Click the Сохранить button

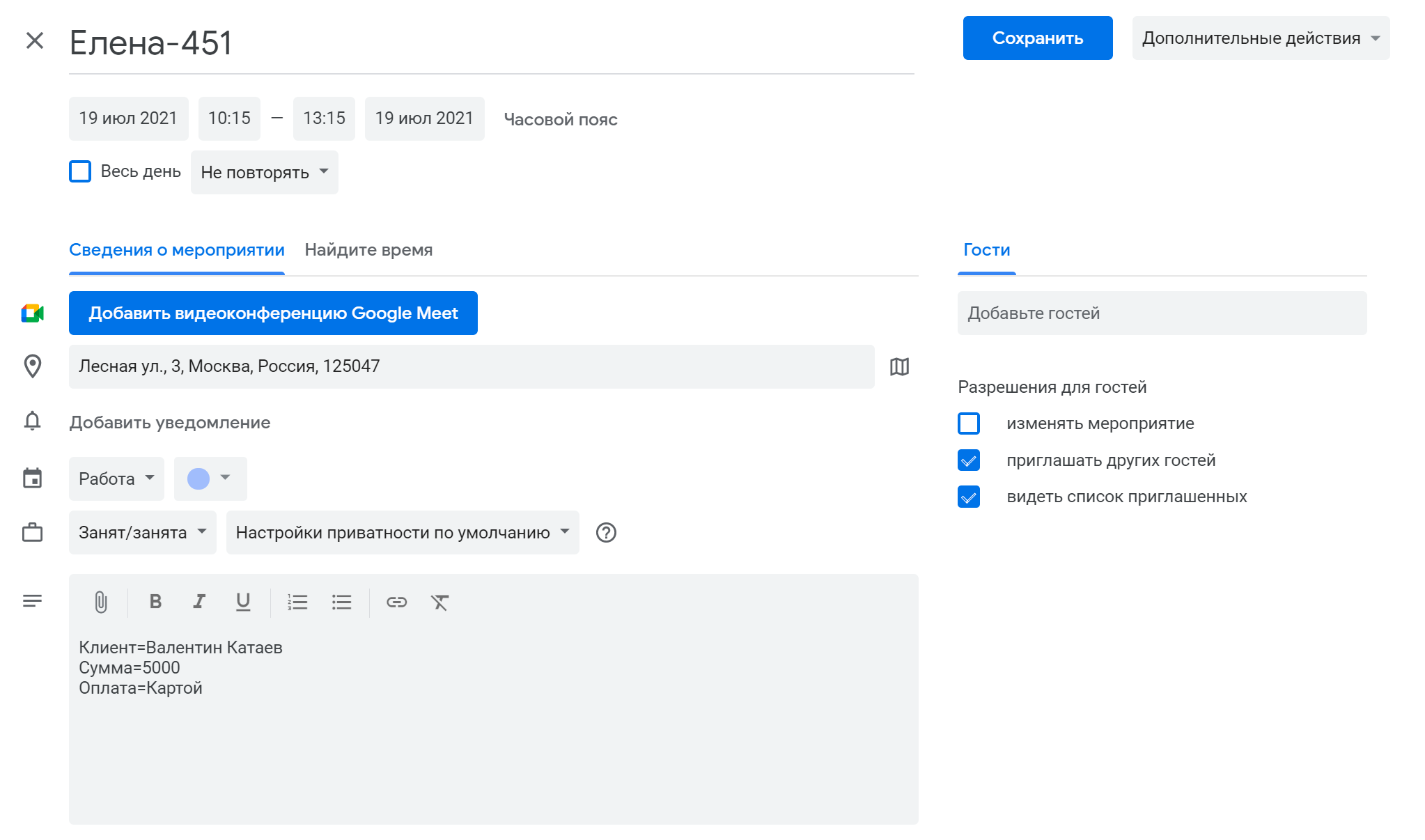point(1038,38)
